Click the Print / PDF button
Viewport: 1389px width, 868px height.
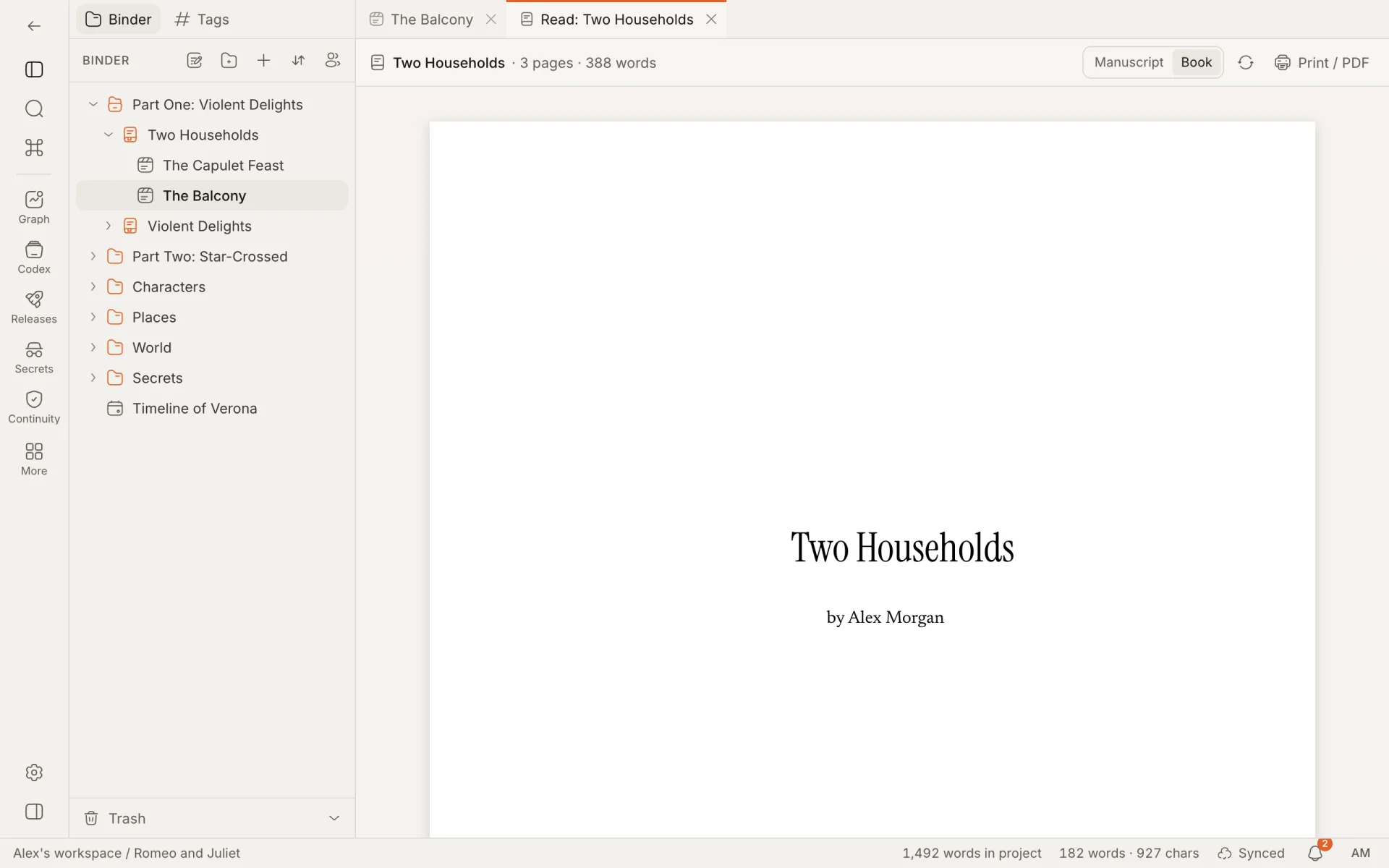coord(1322,63)
